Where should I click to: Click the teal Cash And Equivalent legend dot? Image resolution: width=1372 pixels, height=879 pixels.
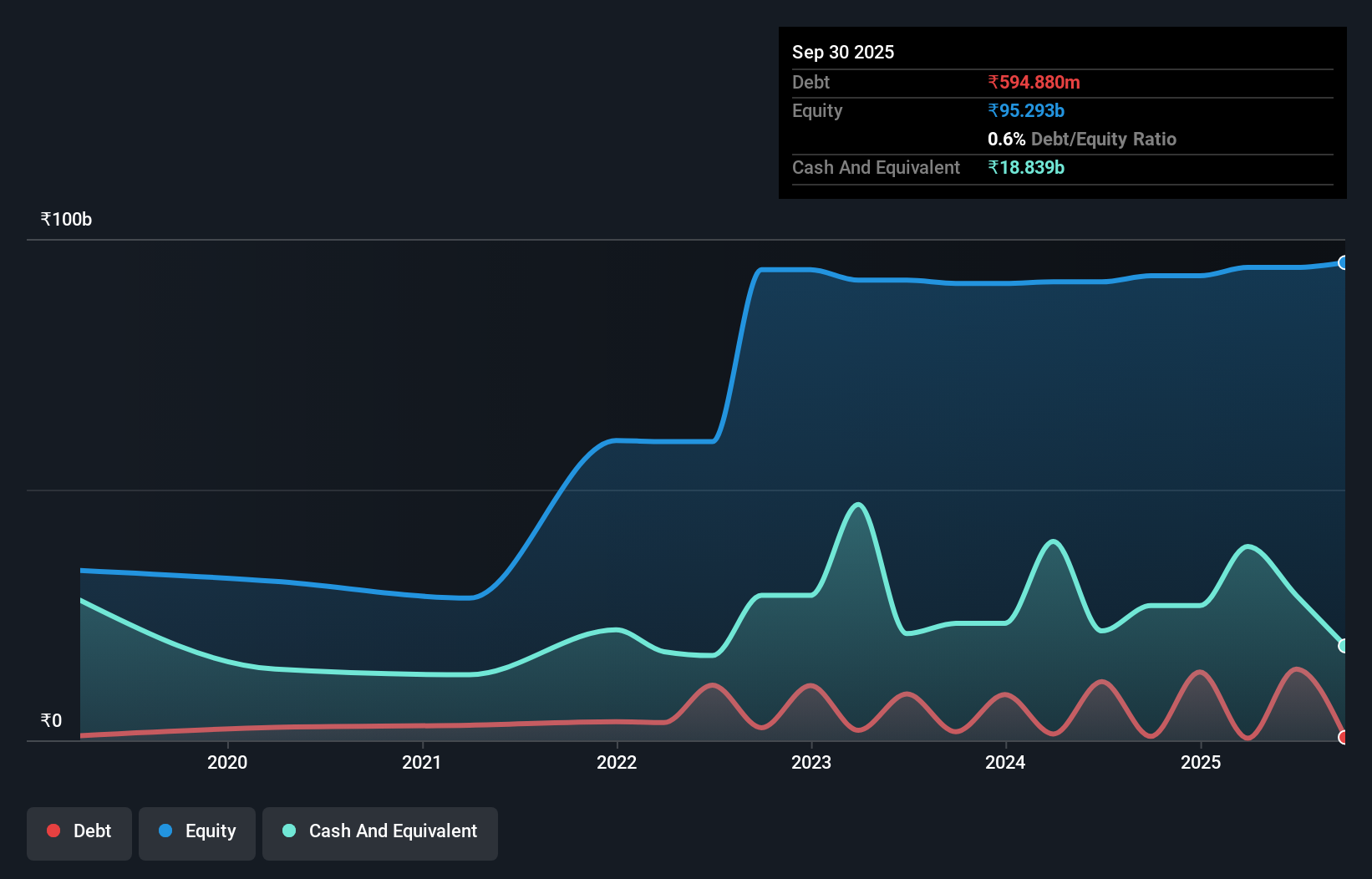point(289,831)
